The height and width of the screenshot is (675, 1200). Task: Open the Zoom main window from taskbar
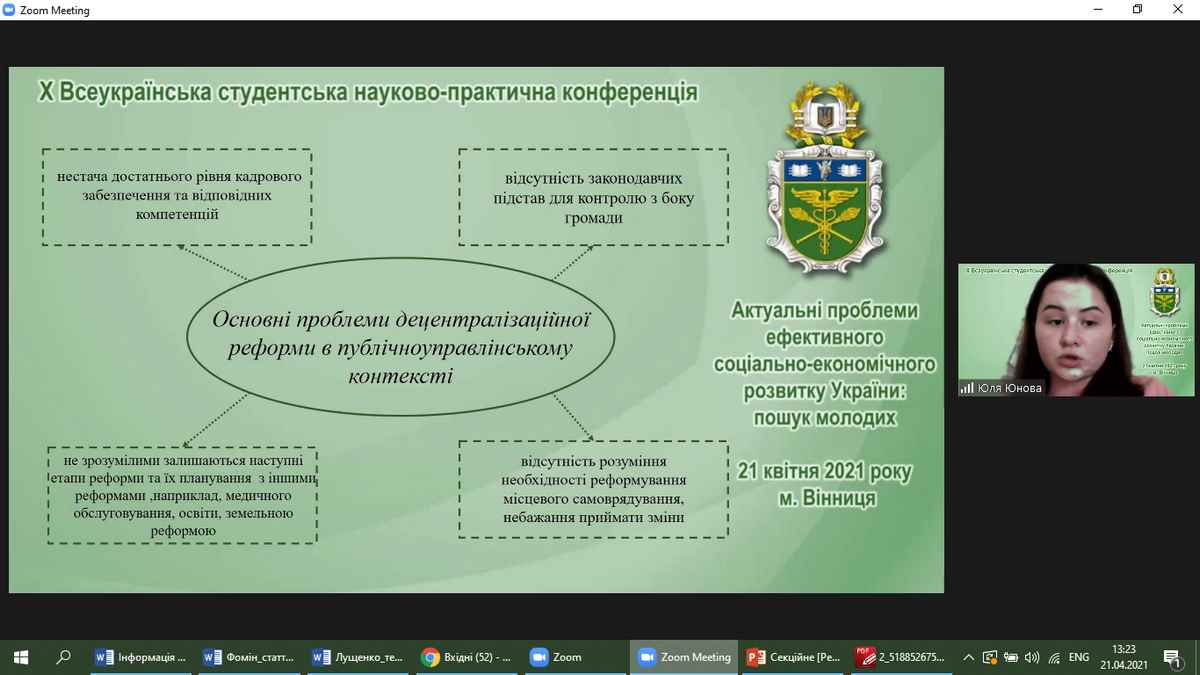tap(556, 657)
